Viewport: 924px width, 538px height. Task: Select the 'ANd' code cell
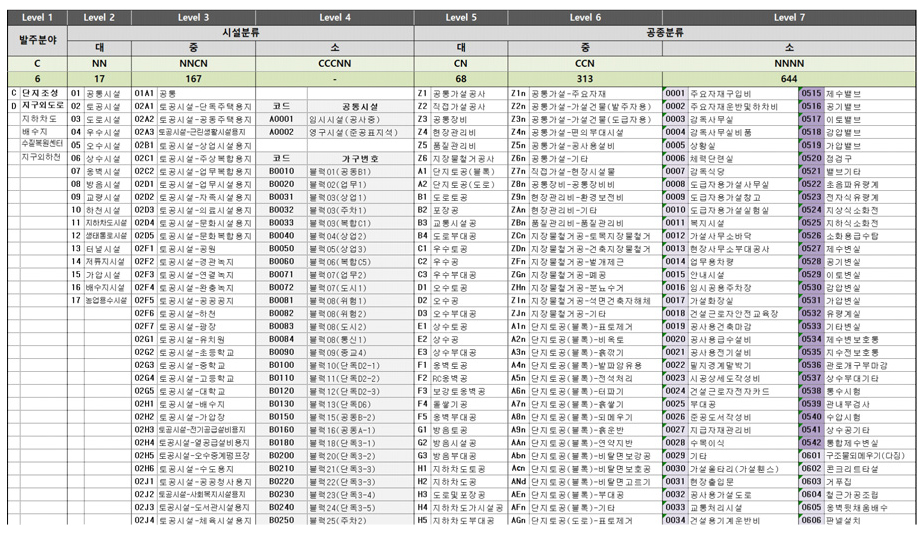pos(518,481)
